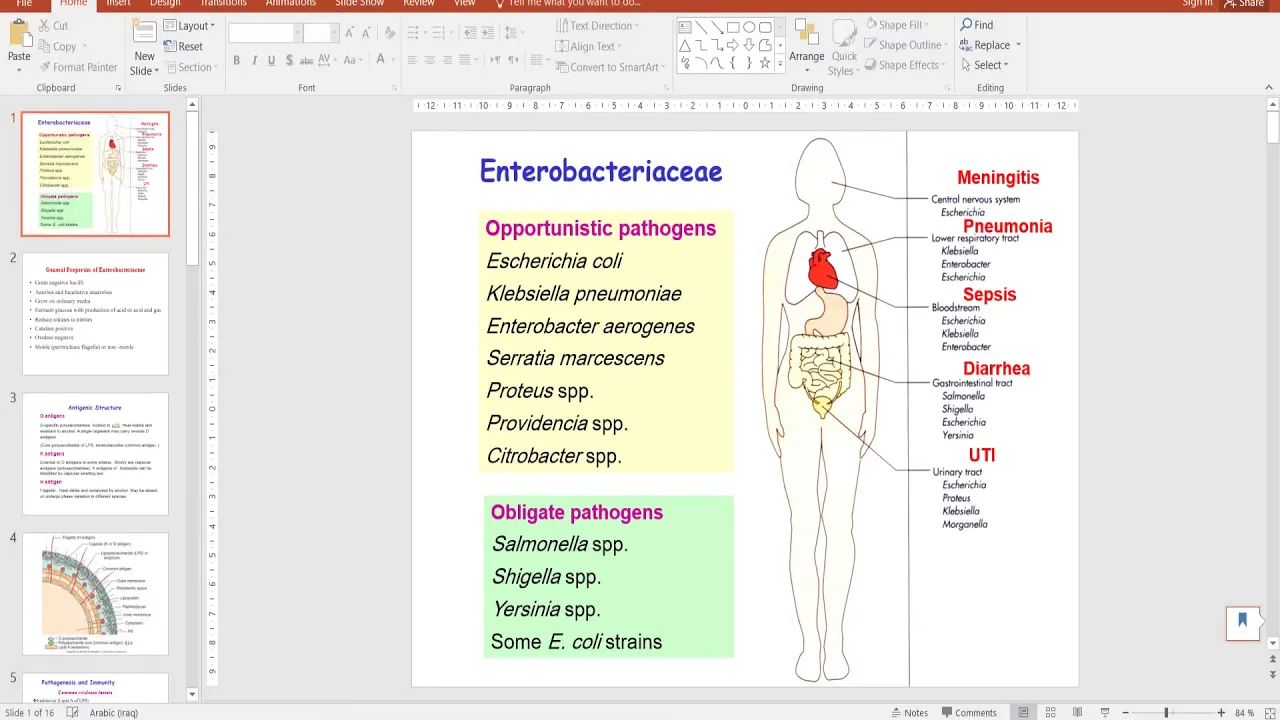Select the triangle shape in gallery
The image size is (1280, 720).
coord(685,45)
